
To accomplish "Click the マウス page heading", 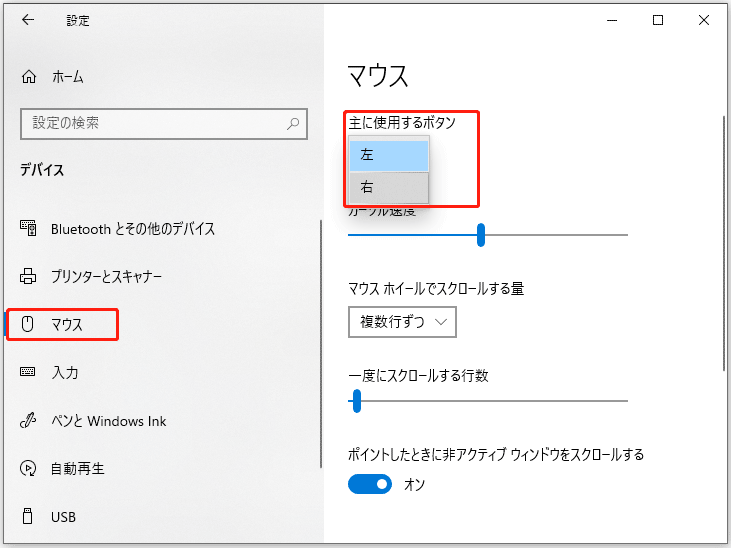I will point(378,76).
